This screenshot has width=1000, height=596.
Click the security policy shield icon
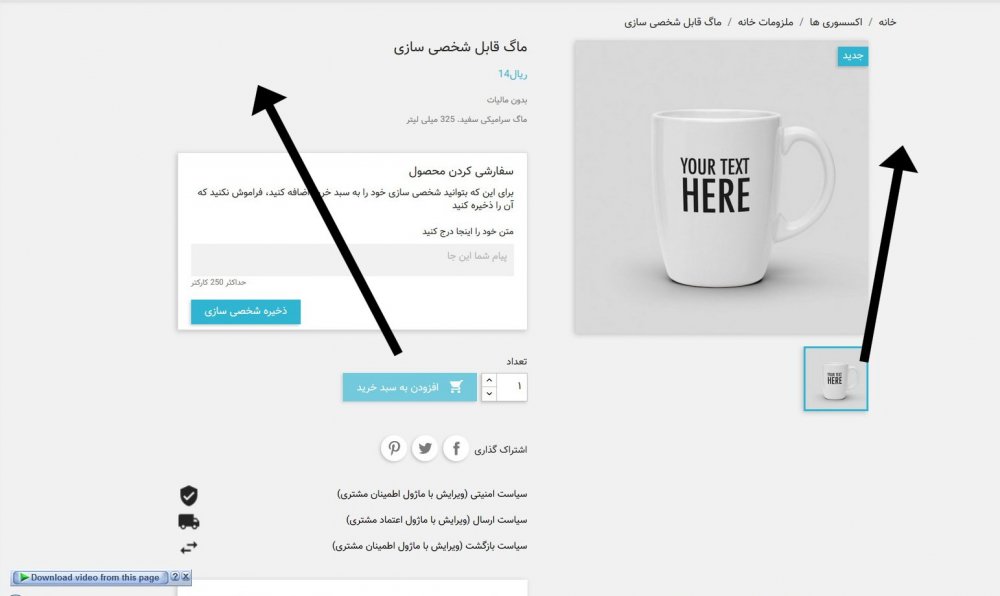pos(188,495)
